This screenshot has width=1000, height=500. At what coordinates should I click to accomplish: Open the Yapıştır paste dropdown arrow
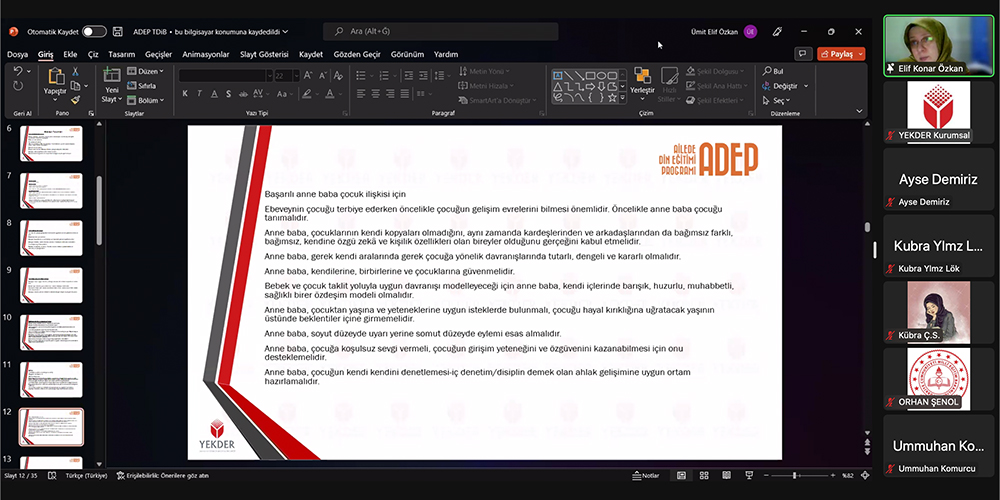tap(55, 99)
